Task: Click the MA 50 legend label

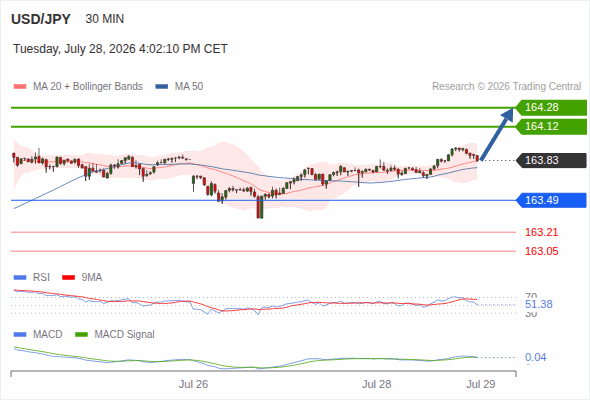Action: [x=189, y=87]
